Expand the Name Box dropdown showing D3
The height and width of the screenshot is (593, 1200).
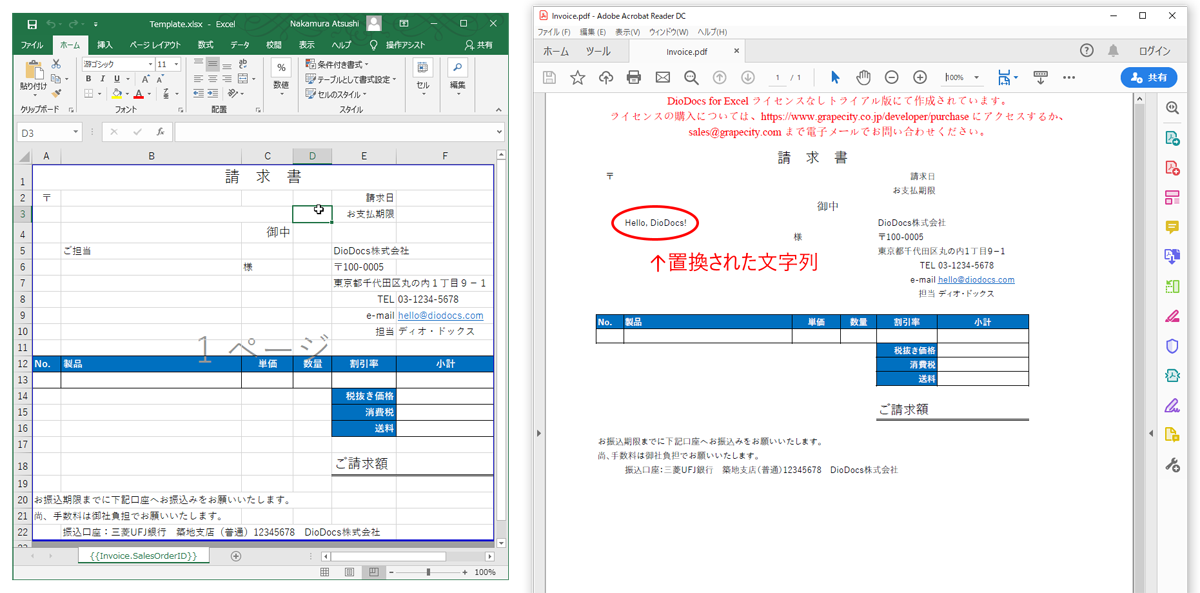coord(76,132)
